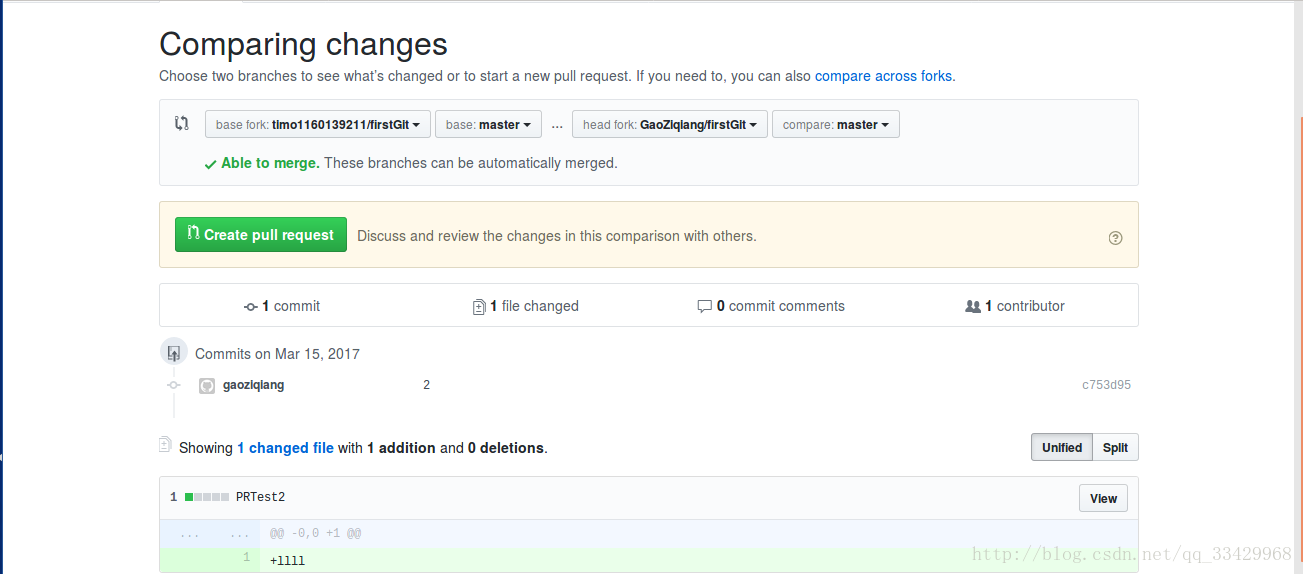Click the file icon beside 1 file changed
Screen dimensions: 1303x574
pyautogui.click(x=479, y=307)
